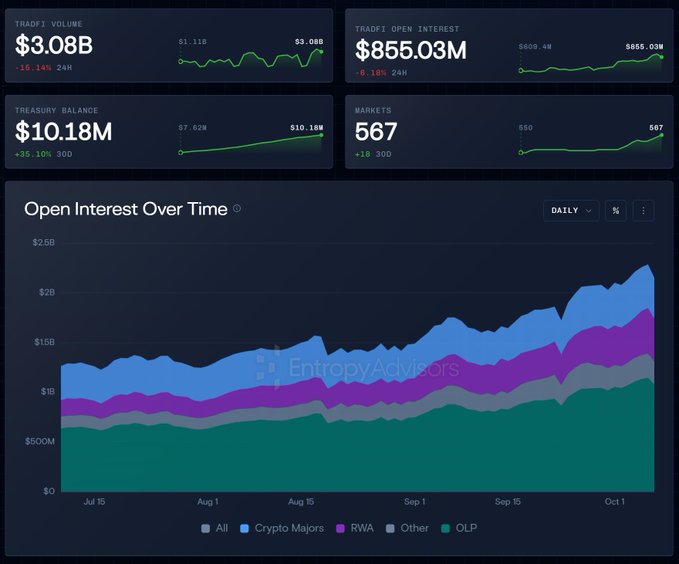The width and height of the screenshot is (679, 564).
Task: Click the info icon beside Open Interest Over Time
Action: pos(237,208)
